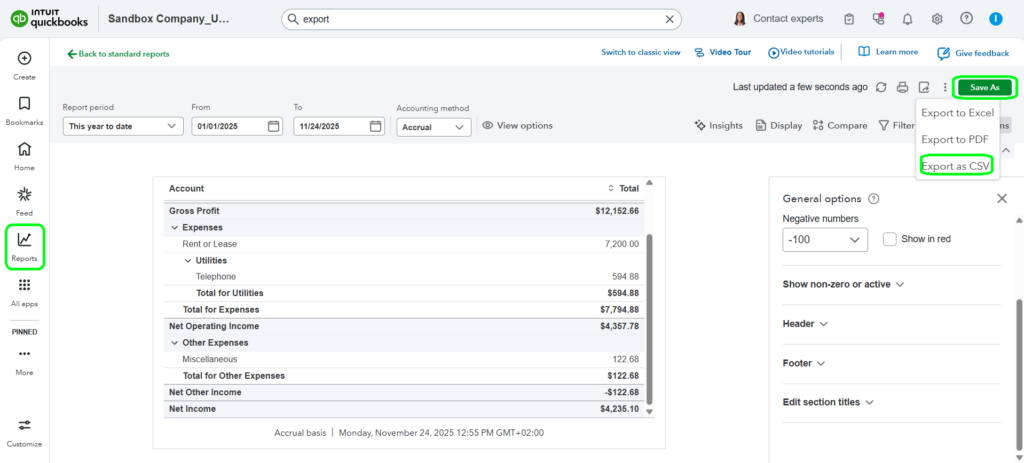Collapse the Utilities row group

tap(188, 261)
